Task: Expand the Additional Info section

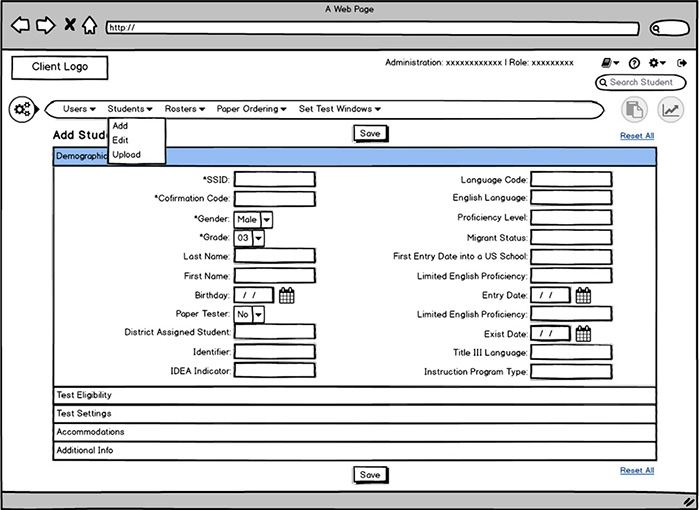Action: 355,451
